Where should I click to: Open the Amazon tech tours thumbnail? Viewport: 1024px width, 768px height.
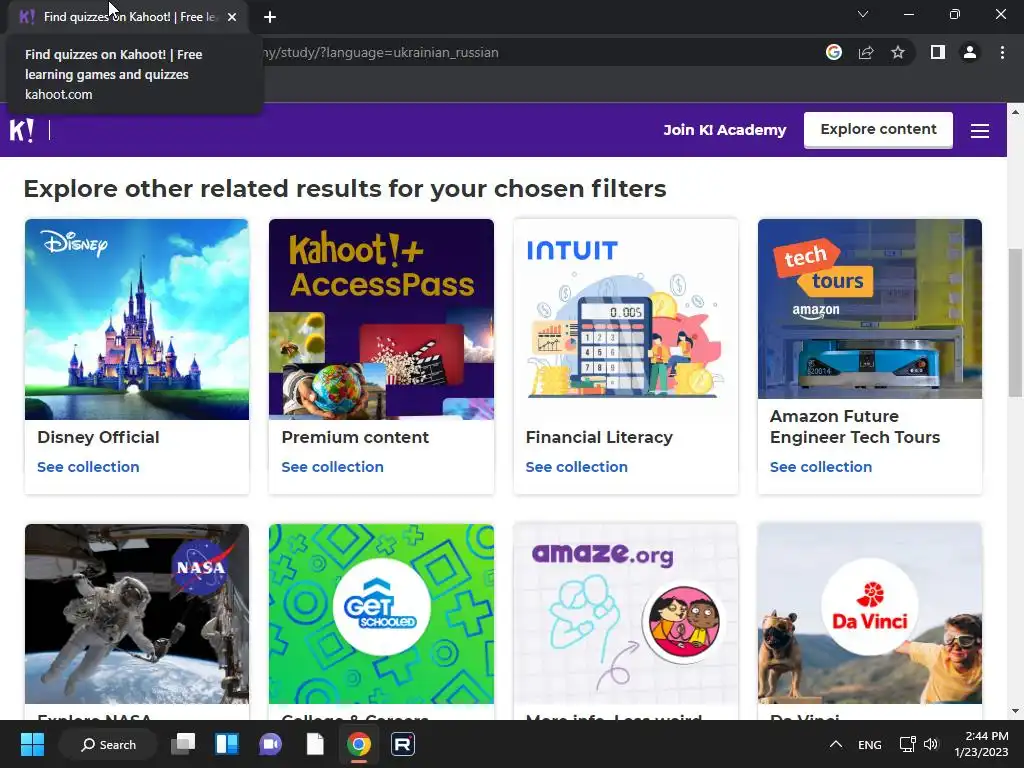870,309
